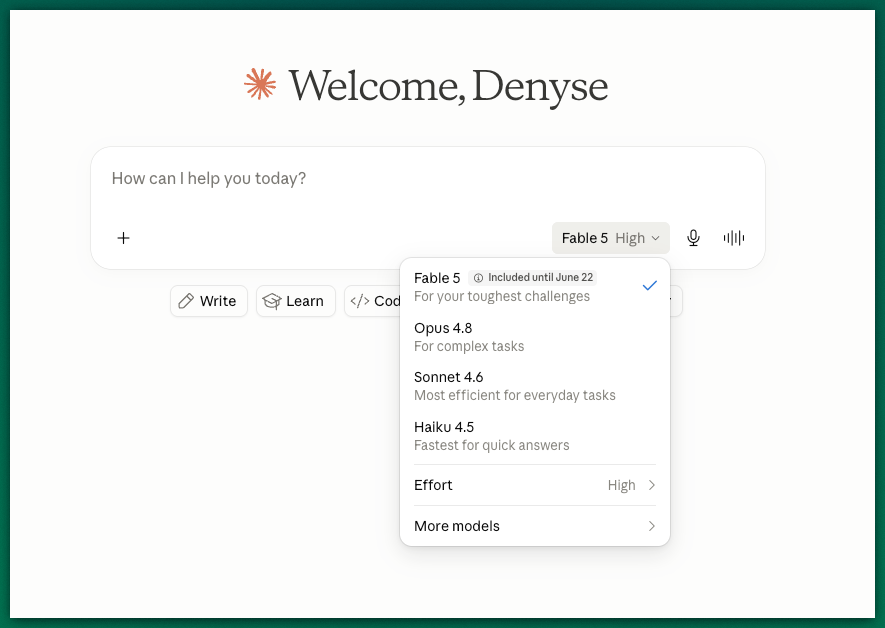Pick Haiku 4.5 model
Viewport: 885px width, 628px height.
pos(534,436)
